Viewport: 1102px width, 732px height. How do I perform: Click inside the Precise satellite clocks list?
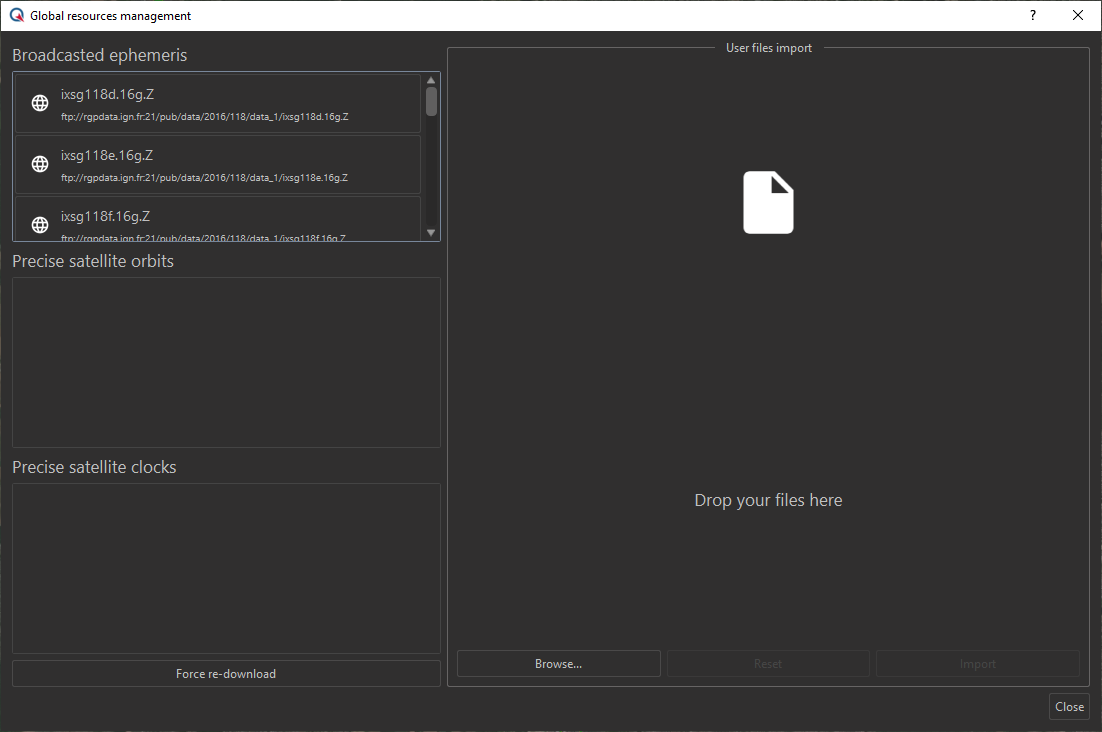pos(226,568)
